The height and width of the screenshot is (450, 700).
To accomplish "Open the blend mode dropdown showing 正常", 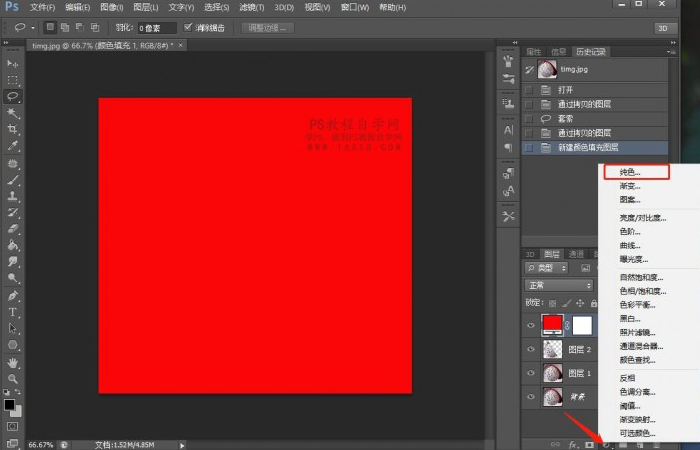I will 560,285.
